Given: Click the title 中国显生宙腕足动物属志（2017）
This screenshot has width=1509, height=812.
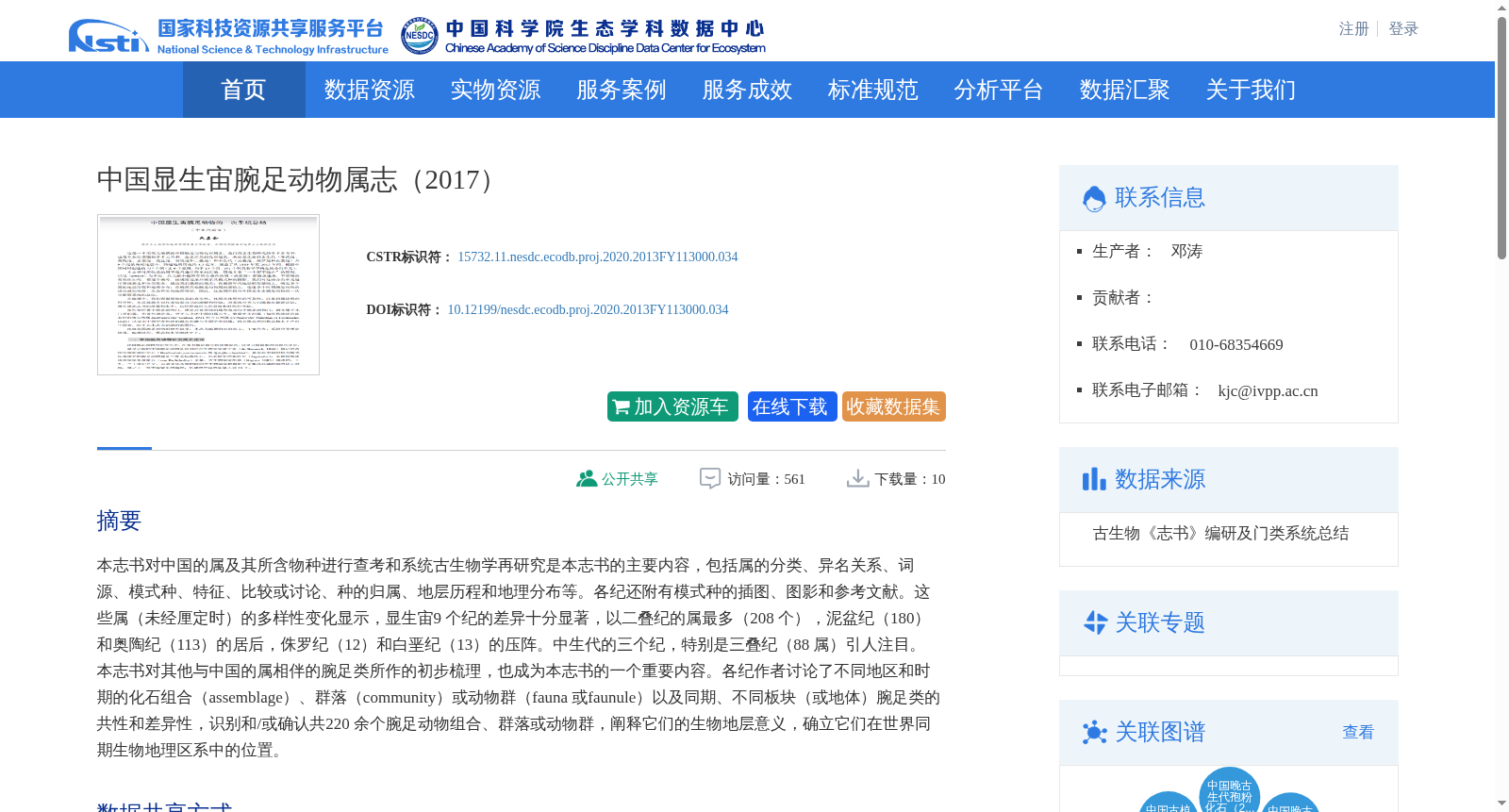Looking at the screenshot, I should (302, 179).
